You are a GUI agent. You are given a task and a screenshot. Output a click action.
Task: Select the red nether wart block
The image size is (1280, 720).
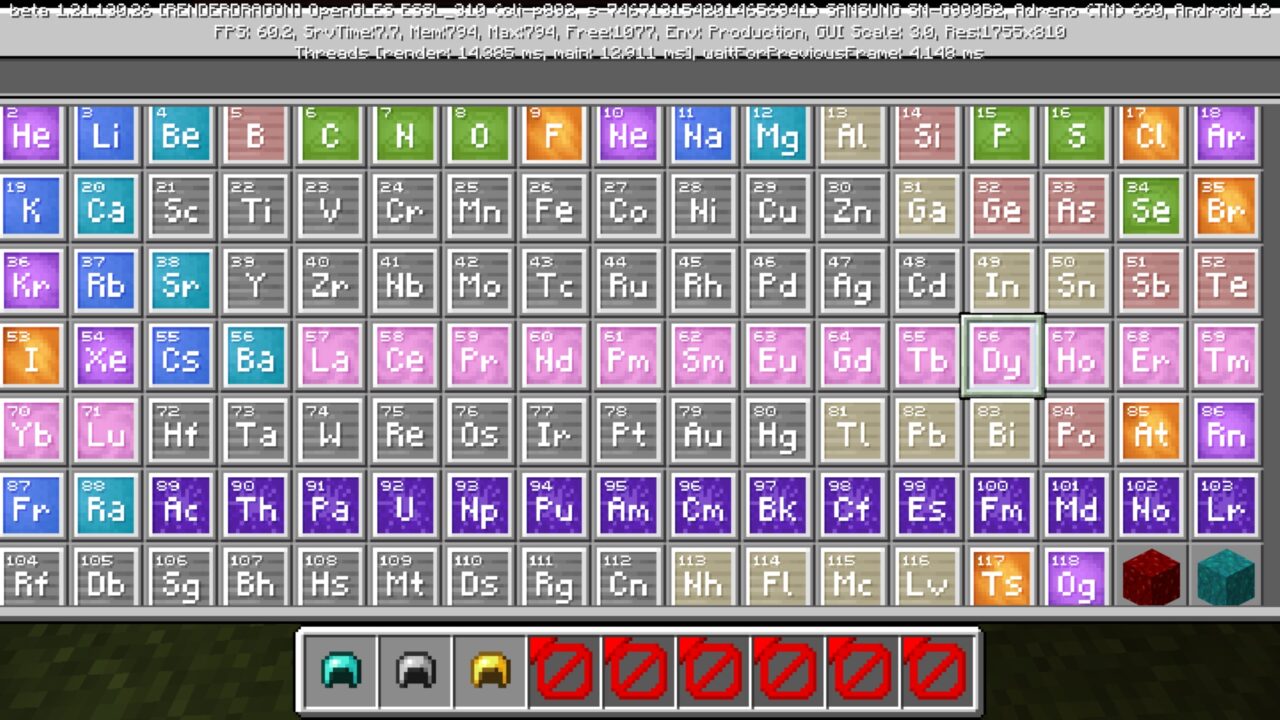pos(1150,580)
